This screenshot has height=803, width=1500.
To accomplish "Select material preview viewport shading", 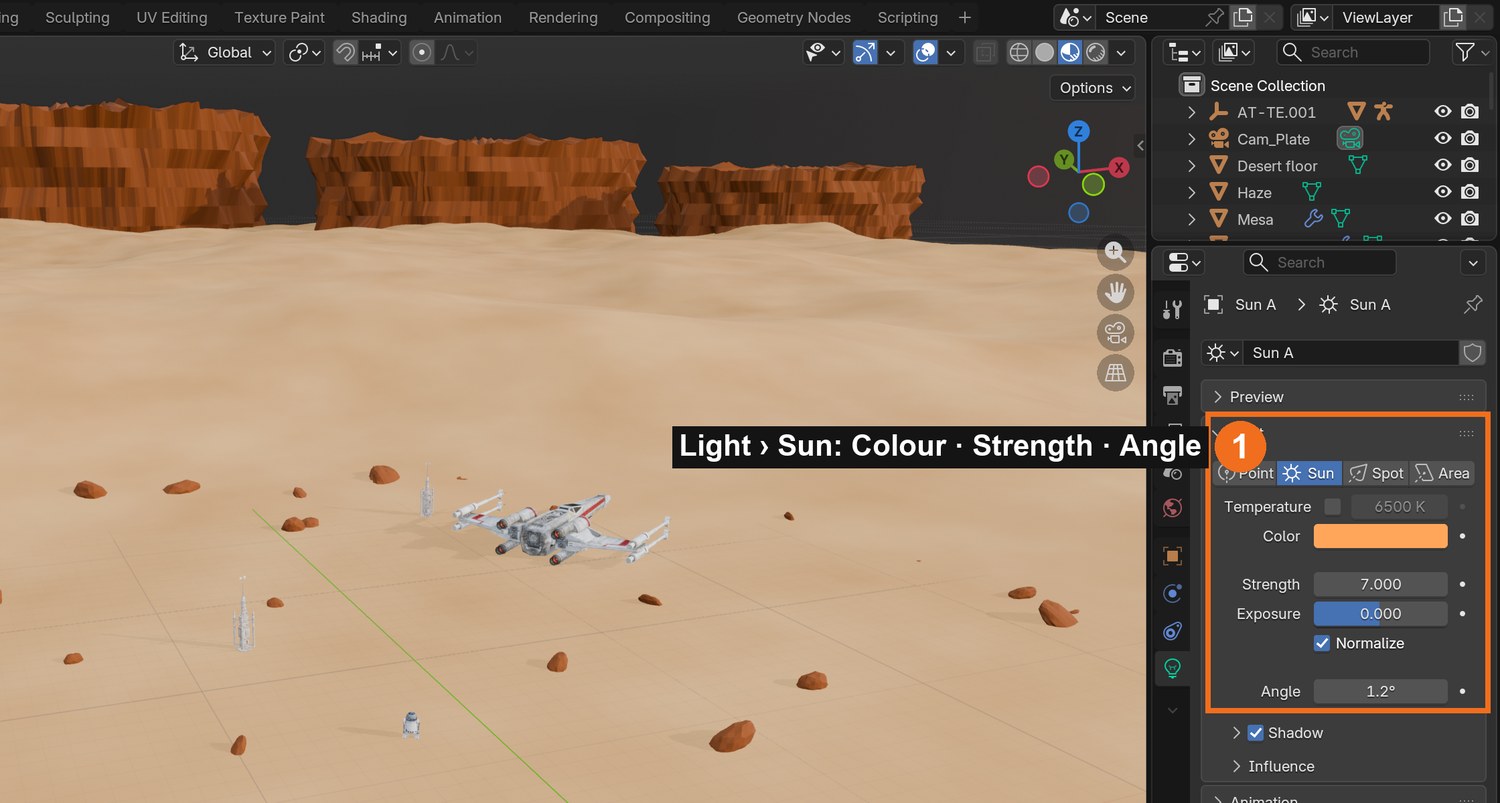I will (1070, 52).
